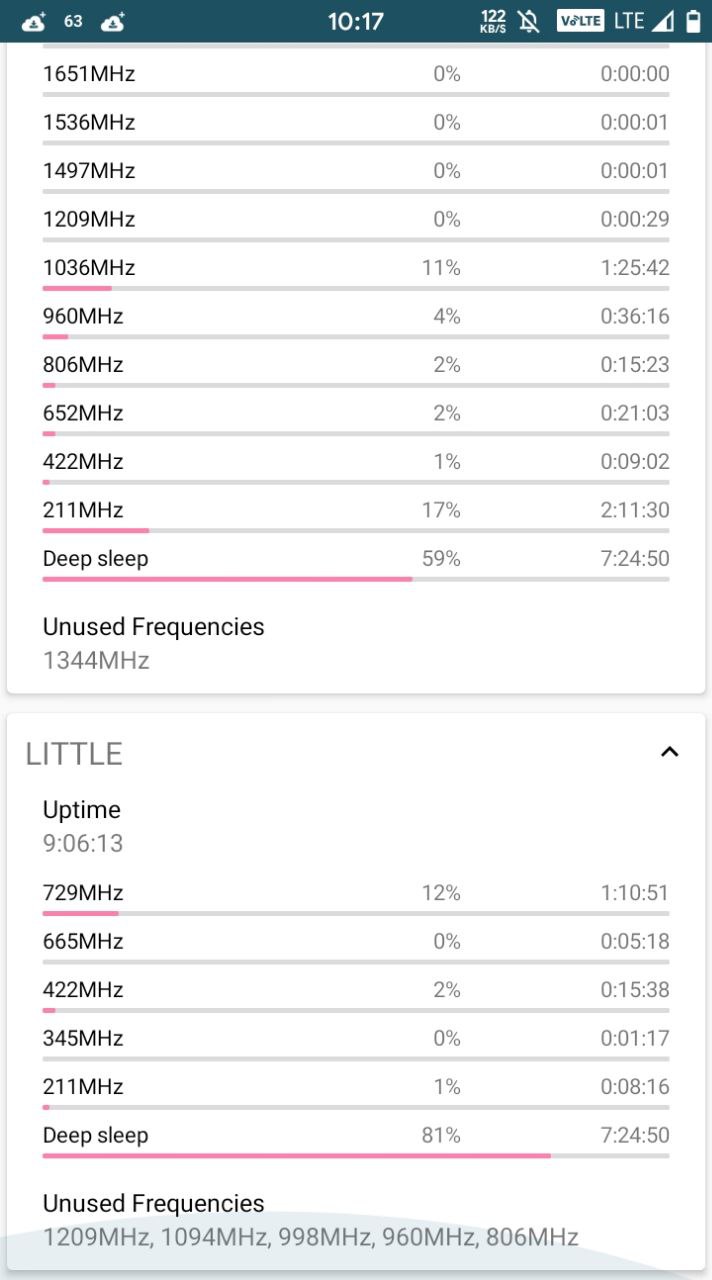Tap the VoLTE indicator icon
Screen dimensions: 712x1280
[580, 21]
